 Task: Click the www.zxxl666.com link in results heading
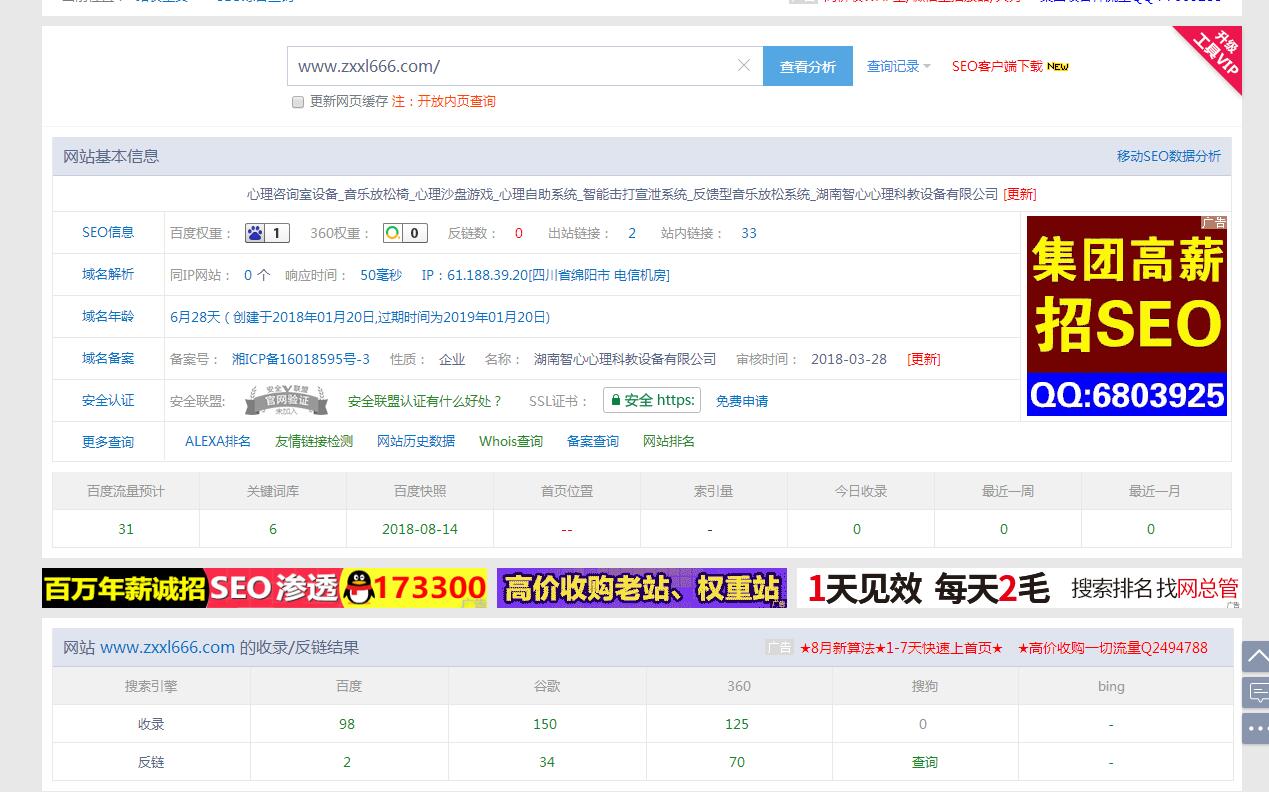coord(167,648)
